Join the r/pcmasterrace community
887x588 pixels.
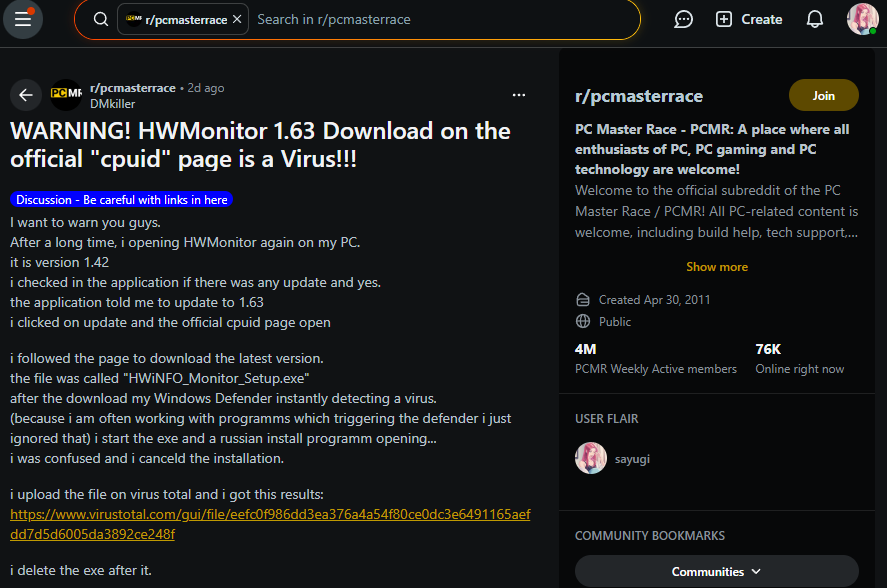823,96
